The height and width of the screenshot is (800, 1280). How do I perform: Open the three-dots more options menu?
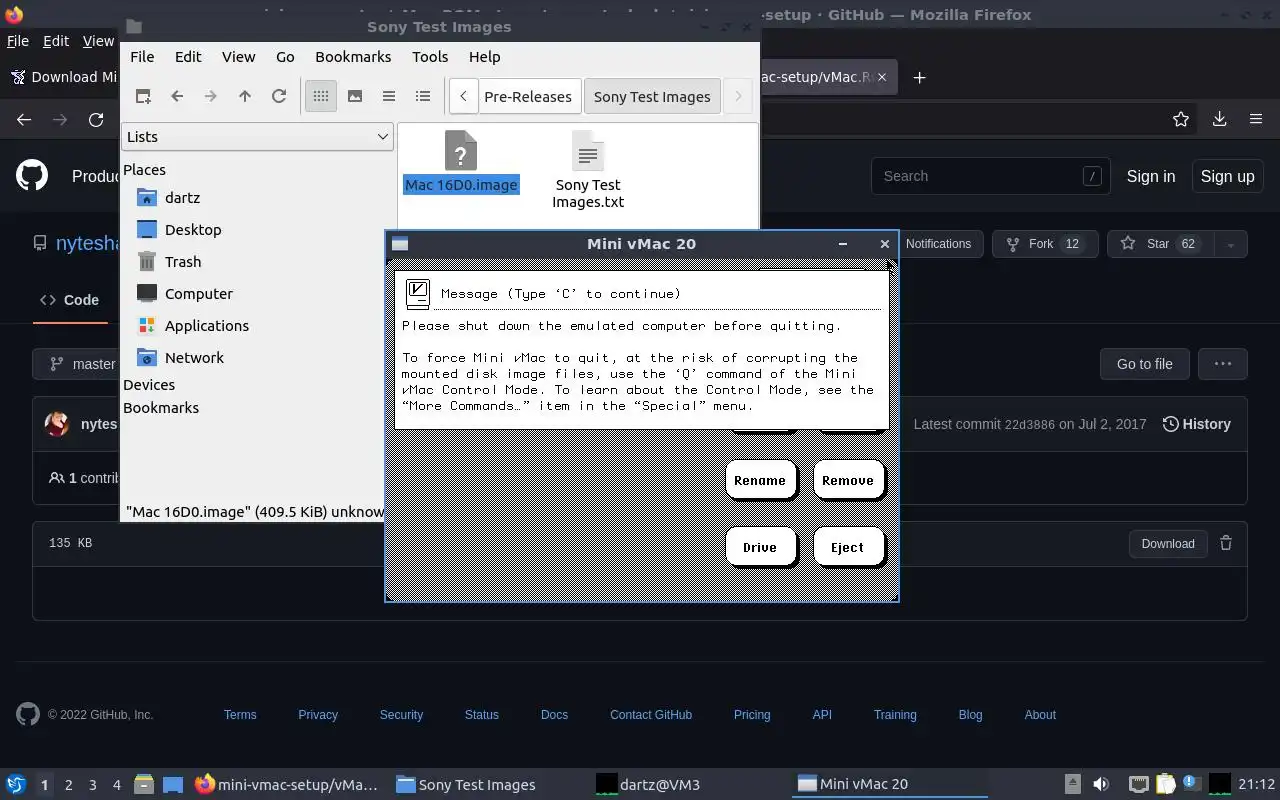1222,364
